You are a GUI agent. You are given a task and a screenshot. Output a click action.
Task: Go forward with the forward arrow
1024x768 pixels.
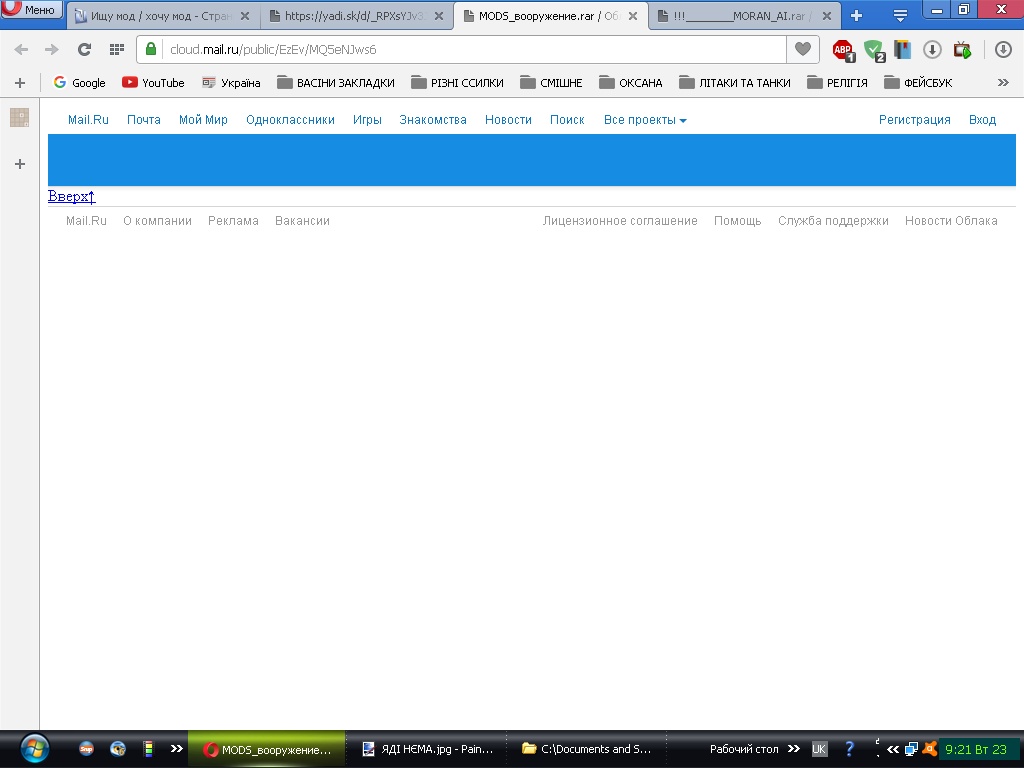click(52, 49)
